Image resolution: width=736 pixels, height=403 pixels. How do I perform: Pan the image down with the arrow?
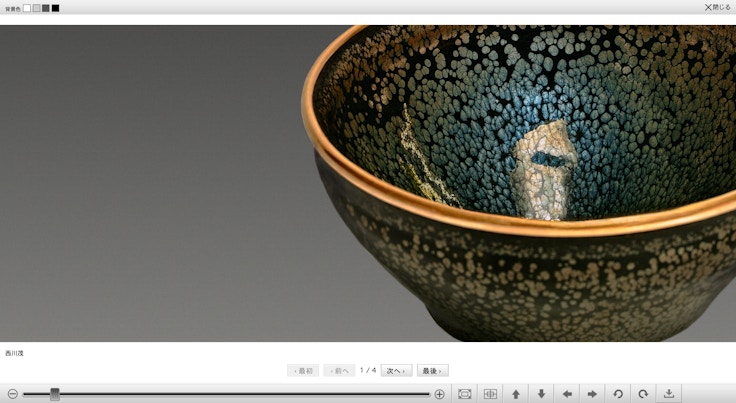coord(541,394)
